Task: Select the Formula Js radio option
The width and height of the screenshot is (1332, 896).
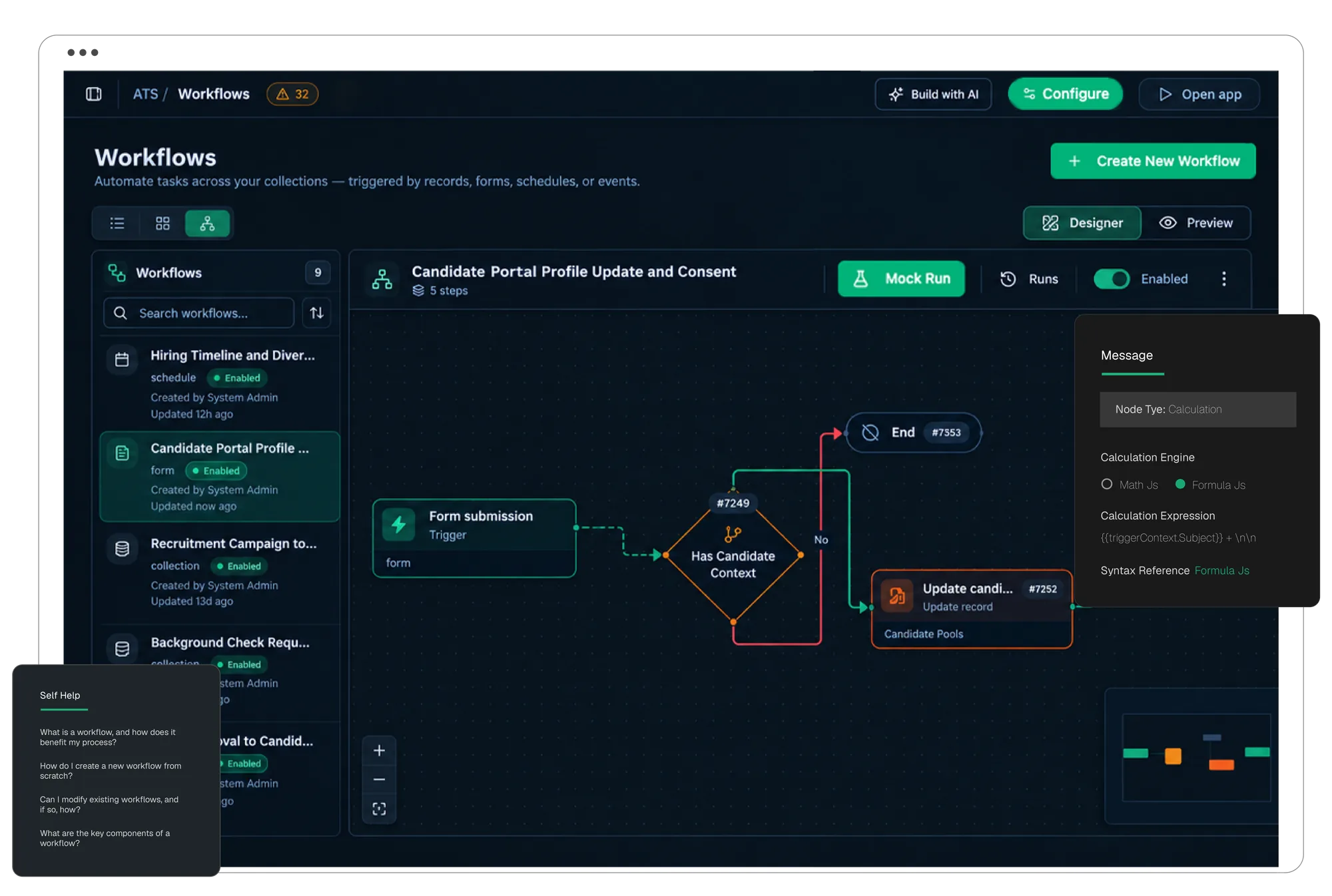Action: (x=1180, y=485)
